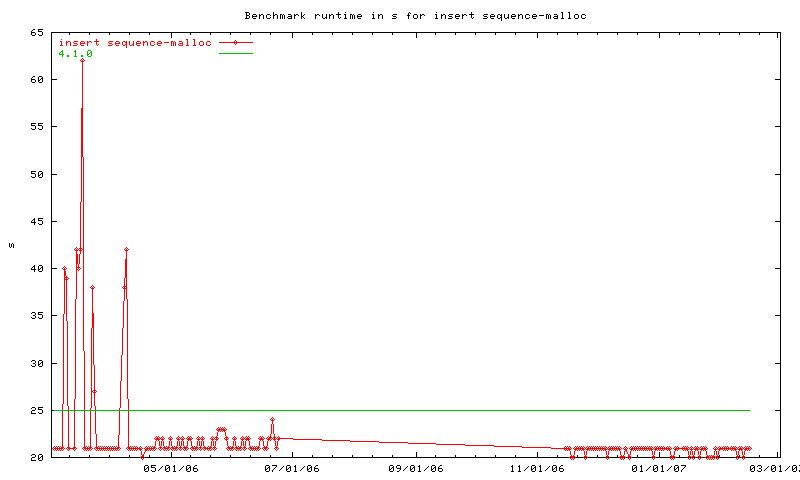The width and height of the screenshot is (800, 480).
Task: Click the y-axis label '25'
Action: pos(37,411)
